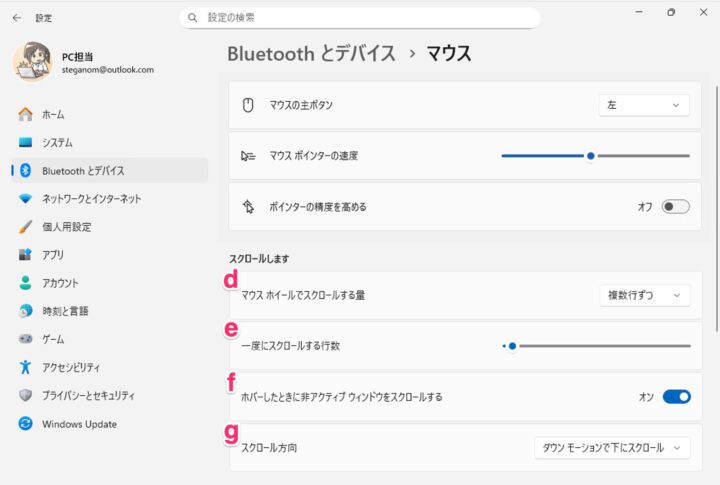Open the マウスの主ボタン dropdown set to 左
Image resolution: width=720 pixels, height=485 pixels.
[643, 105]
